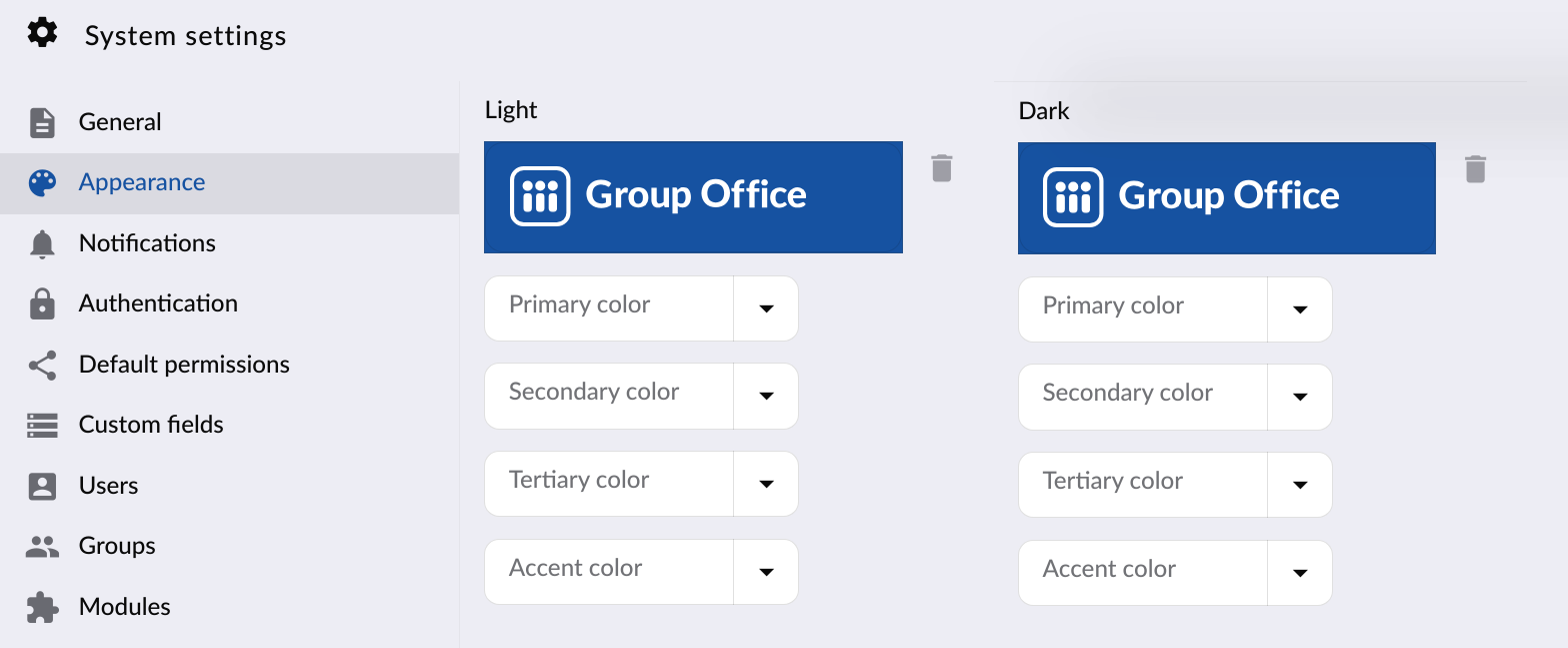Screen dimensions: 1568x648
Task: Click the Dark Primary color field
Action: coord(1143,310)
